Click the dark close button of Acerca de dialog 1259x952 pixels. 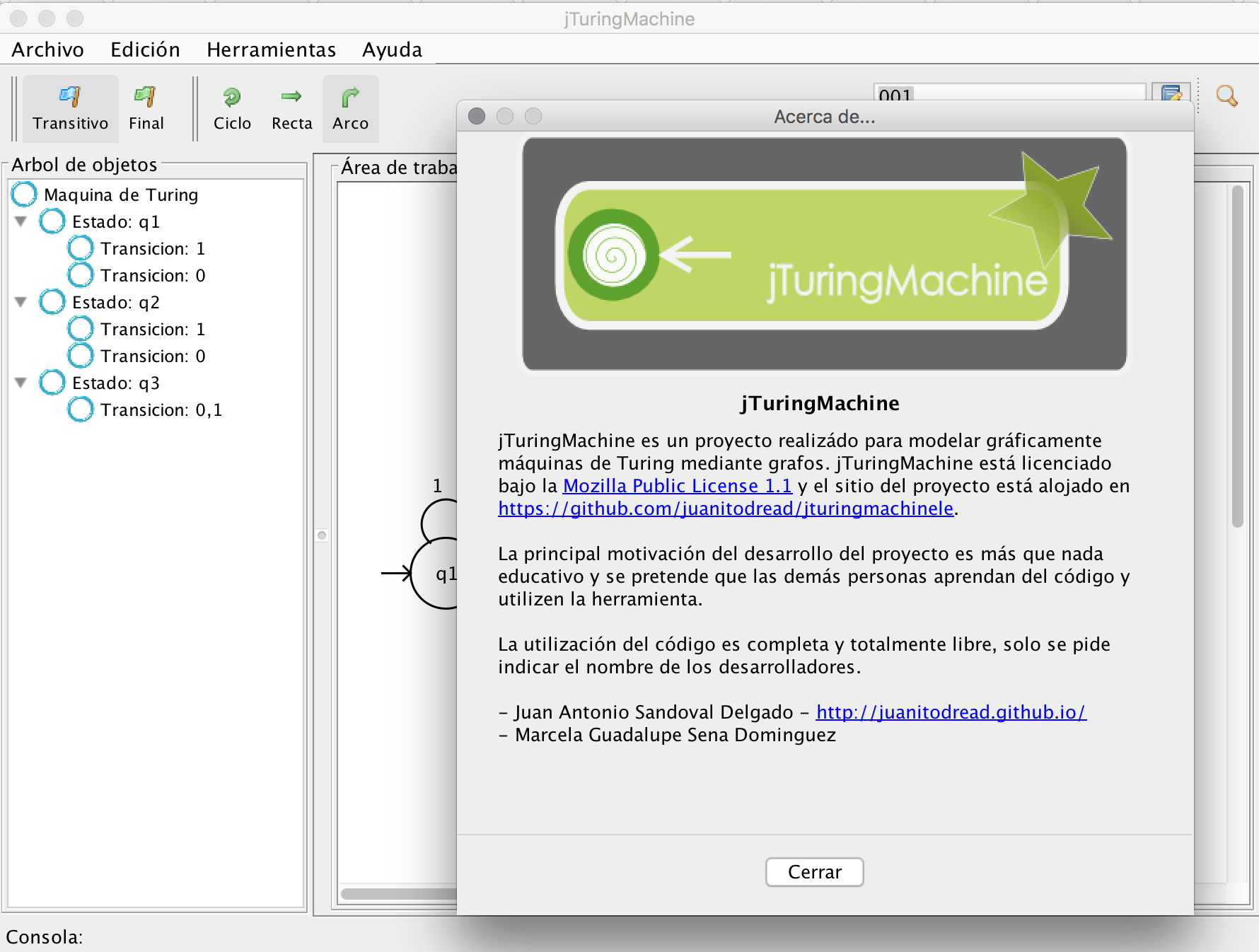click(x=477, y=116)
